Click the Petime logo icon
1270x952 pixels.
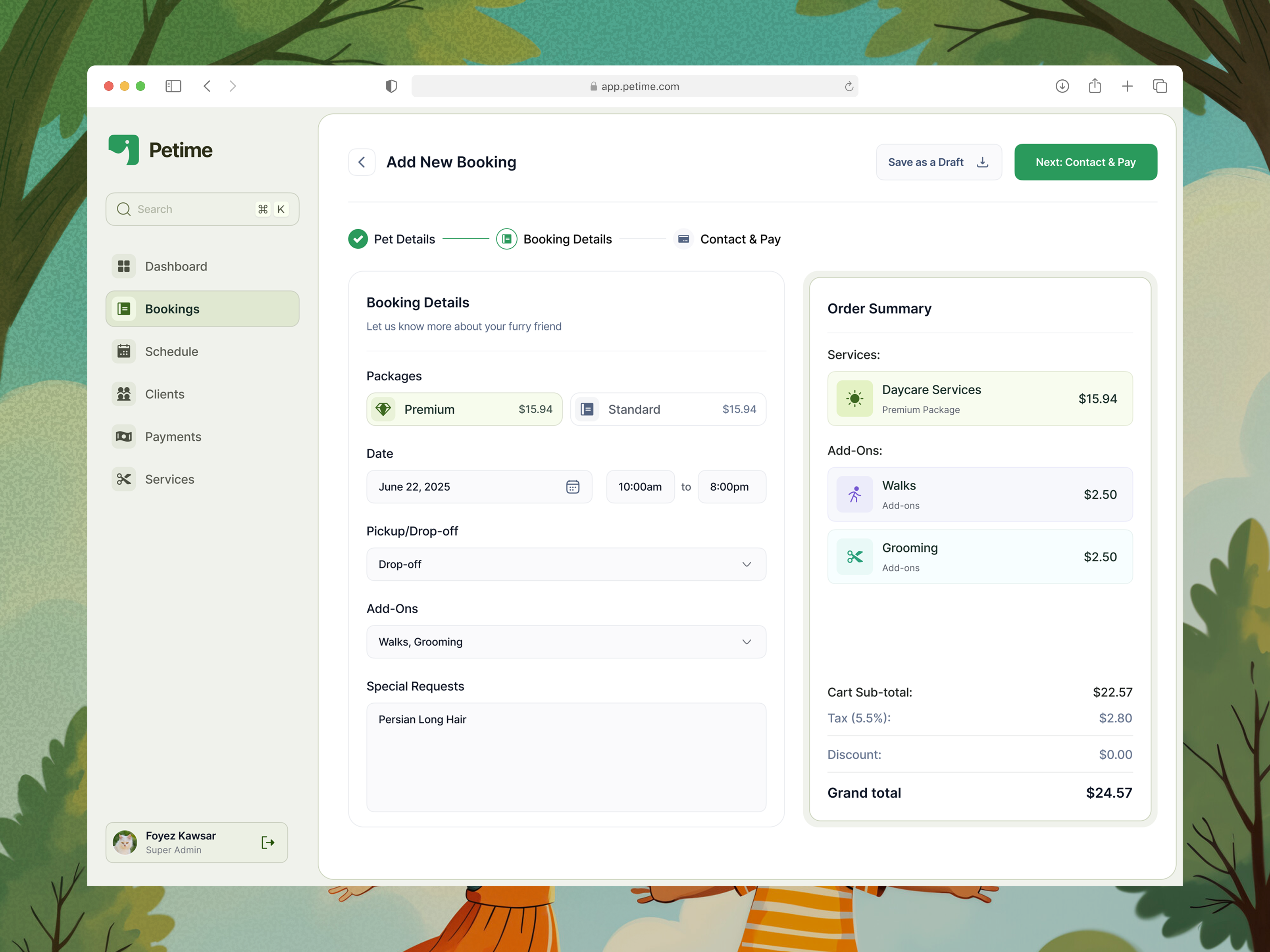coord(123,149)
